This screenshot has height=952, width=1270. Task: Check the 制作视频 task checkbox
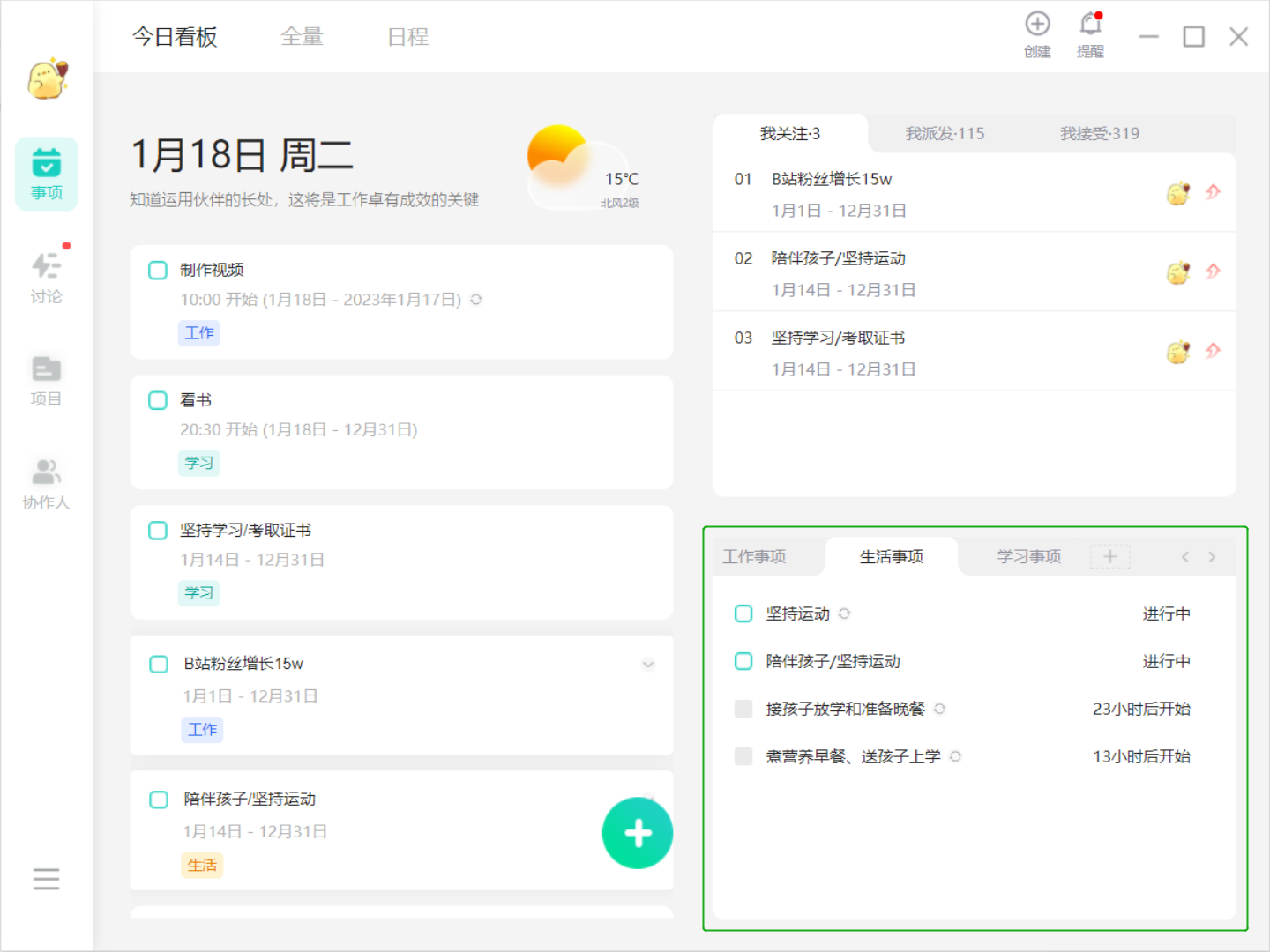pyautogui.click(x=158, y=270)
